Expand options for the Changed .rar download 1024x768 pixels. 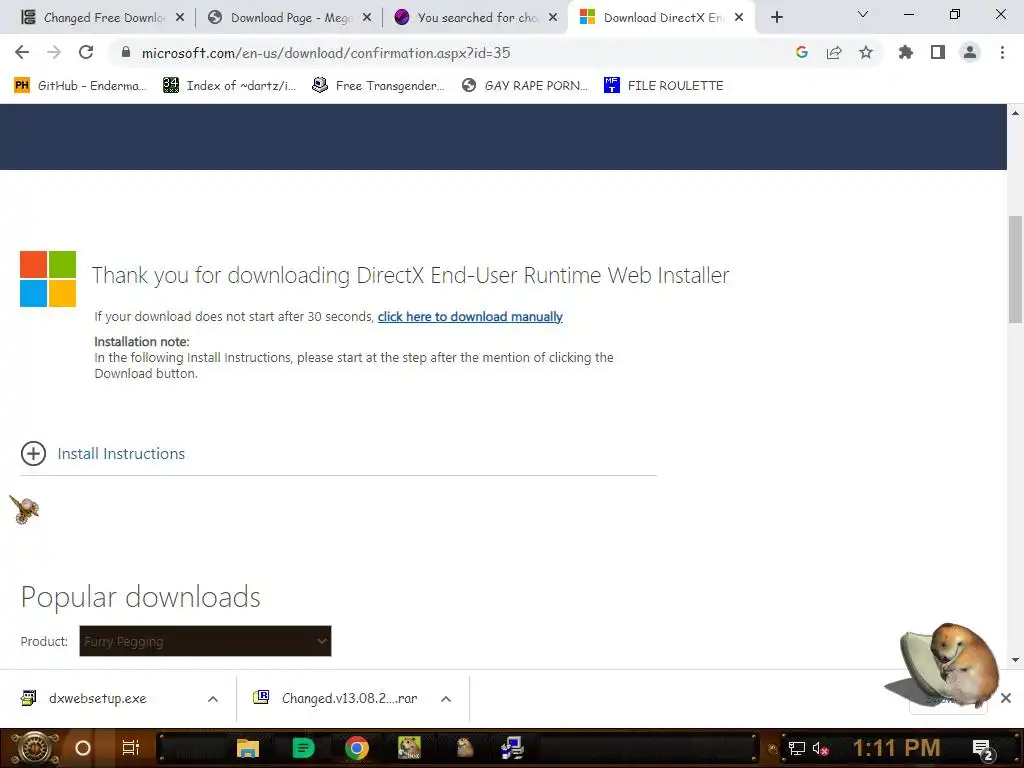coord(446,699)
